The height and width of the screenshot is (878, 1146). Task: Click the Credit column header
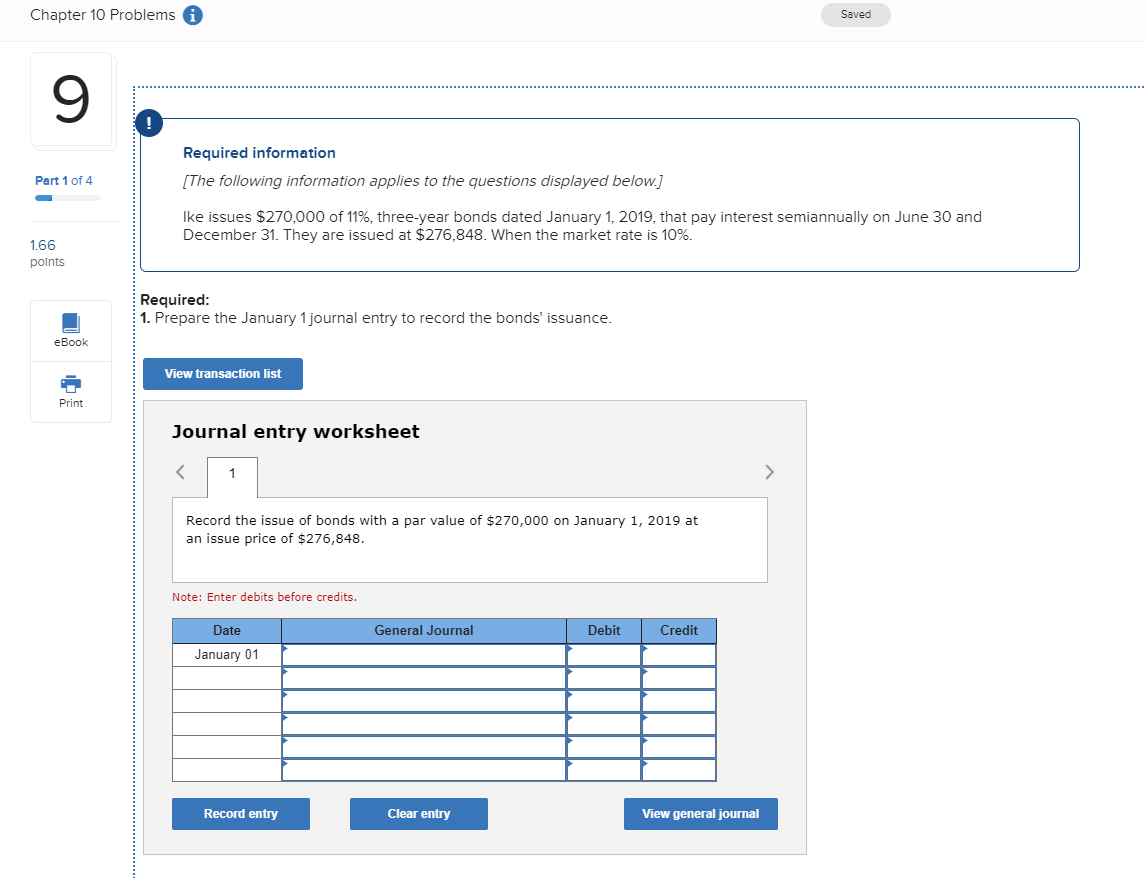click(x=679, y=631)
